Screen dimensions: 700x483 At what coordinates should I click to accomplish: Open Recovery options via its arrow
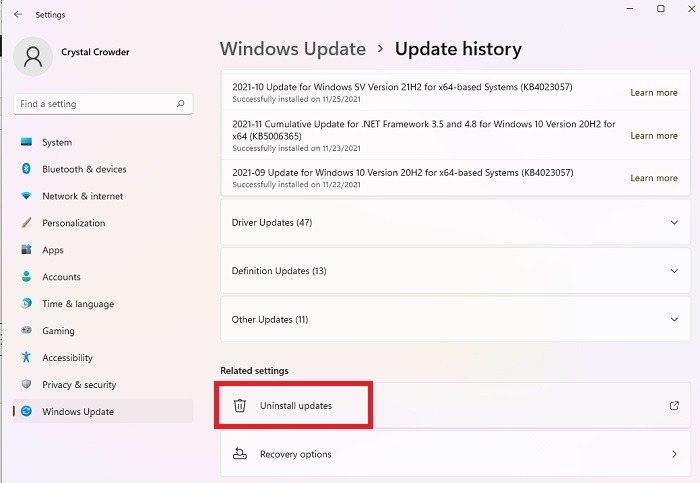[x=674, y=454]
